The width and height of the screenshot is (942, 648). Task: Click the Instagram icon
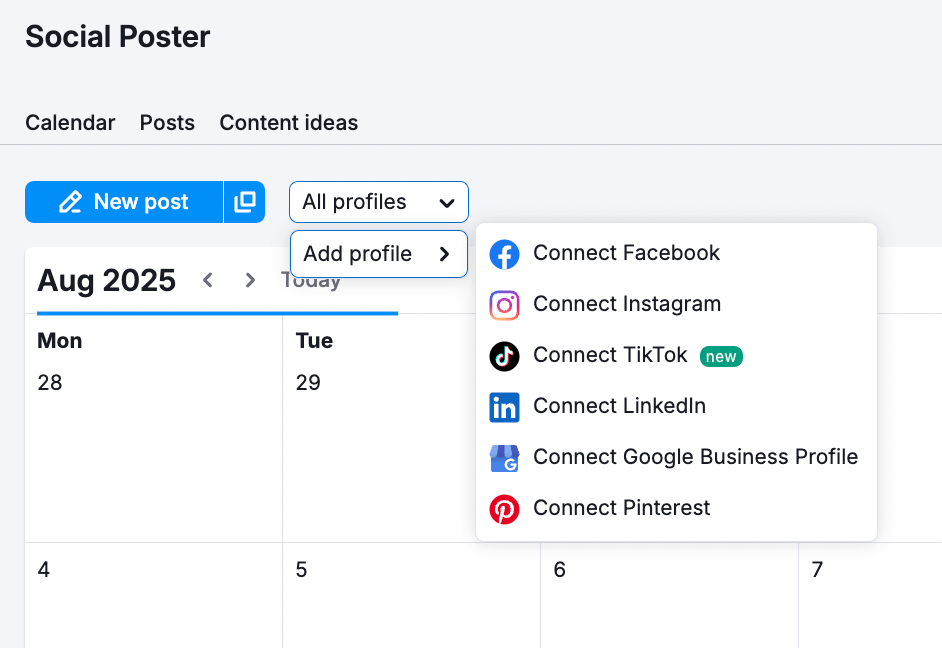pos(505,304)
